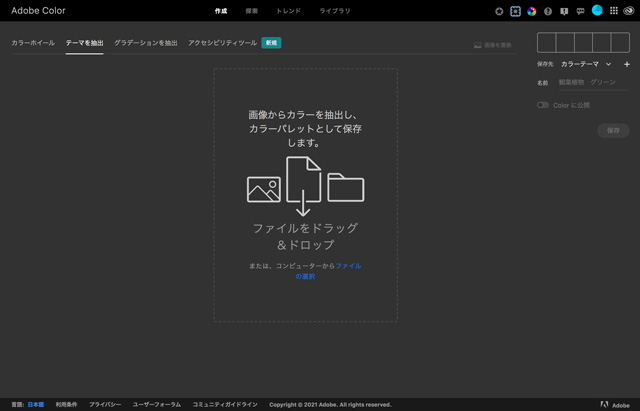Click the folder icon in drop zone

pos(346,187)
